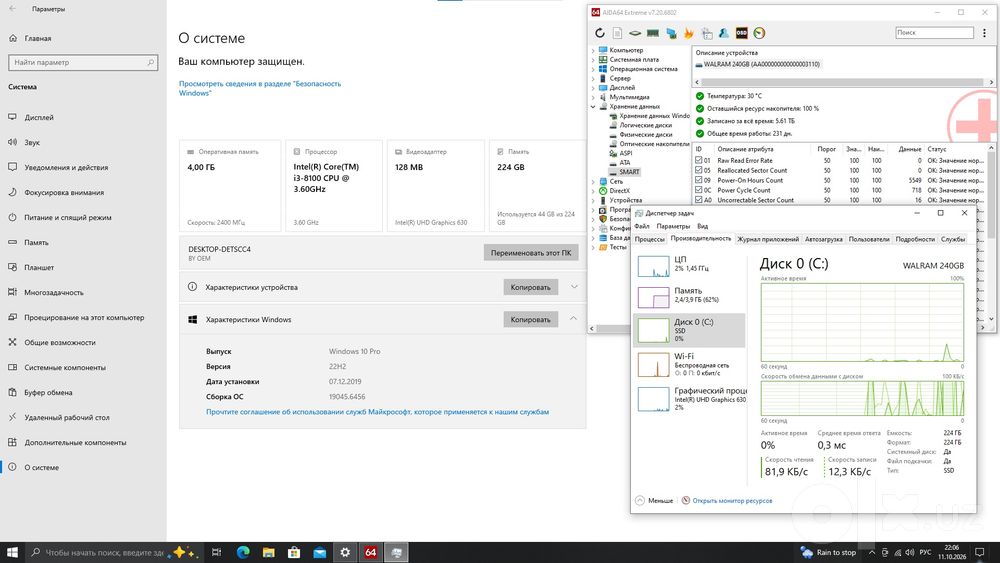Focus the Найти параметр search box
This screenshot has width=1000, height=563.
pos(83,62)
